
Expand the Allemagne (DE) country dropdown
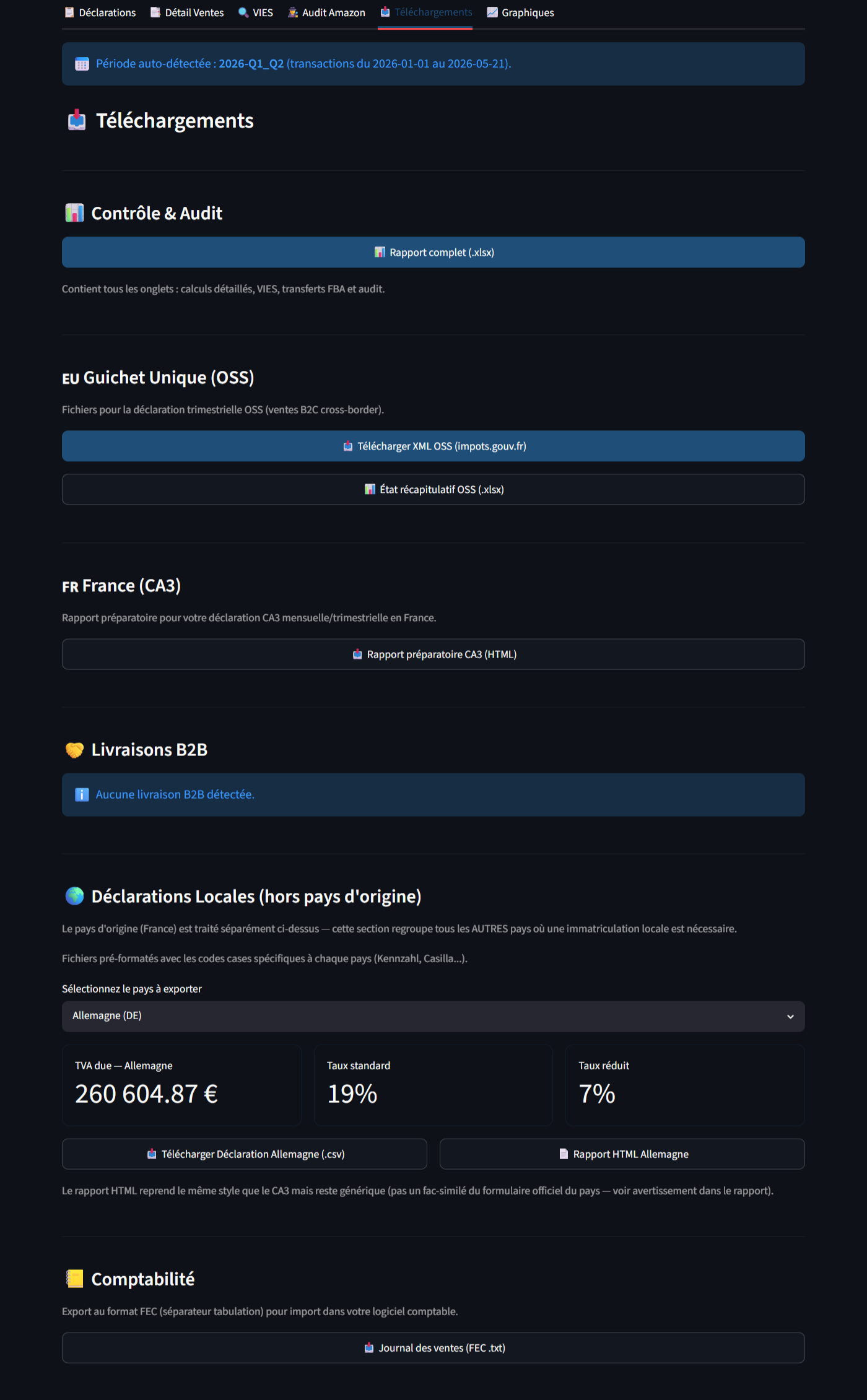pos(434,1016)
